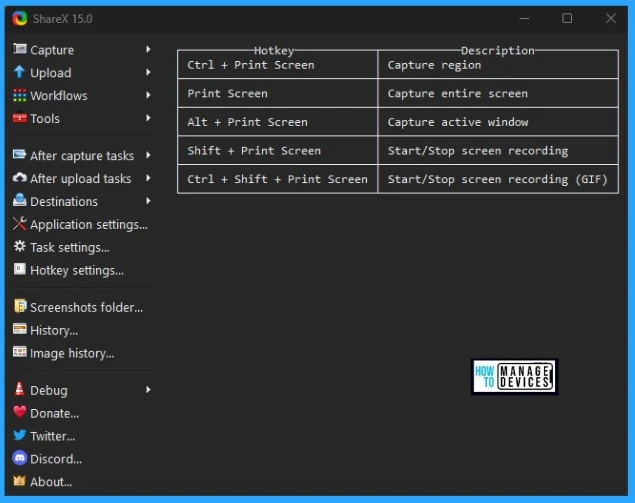Select 'Start/Stop screen recording (GIF)' cell
This screenshot has height=503, width=635.
[x=498, y=179]
